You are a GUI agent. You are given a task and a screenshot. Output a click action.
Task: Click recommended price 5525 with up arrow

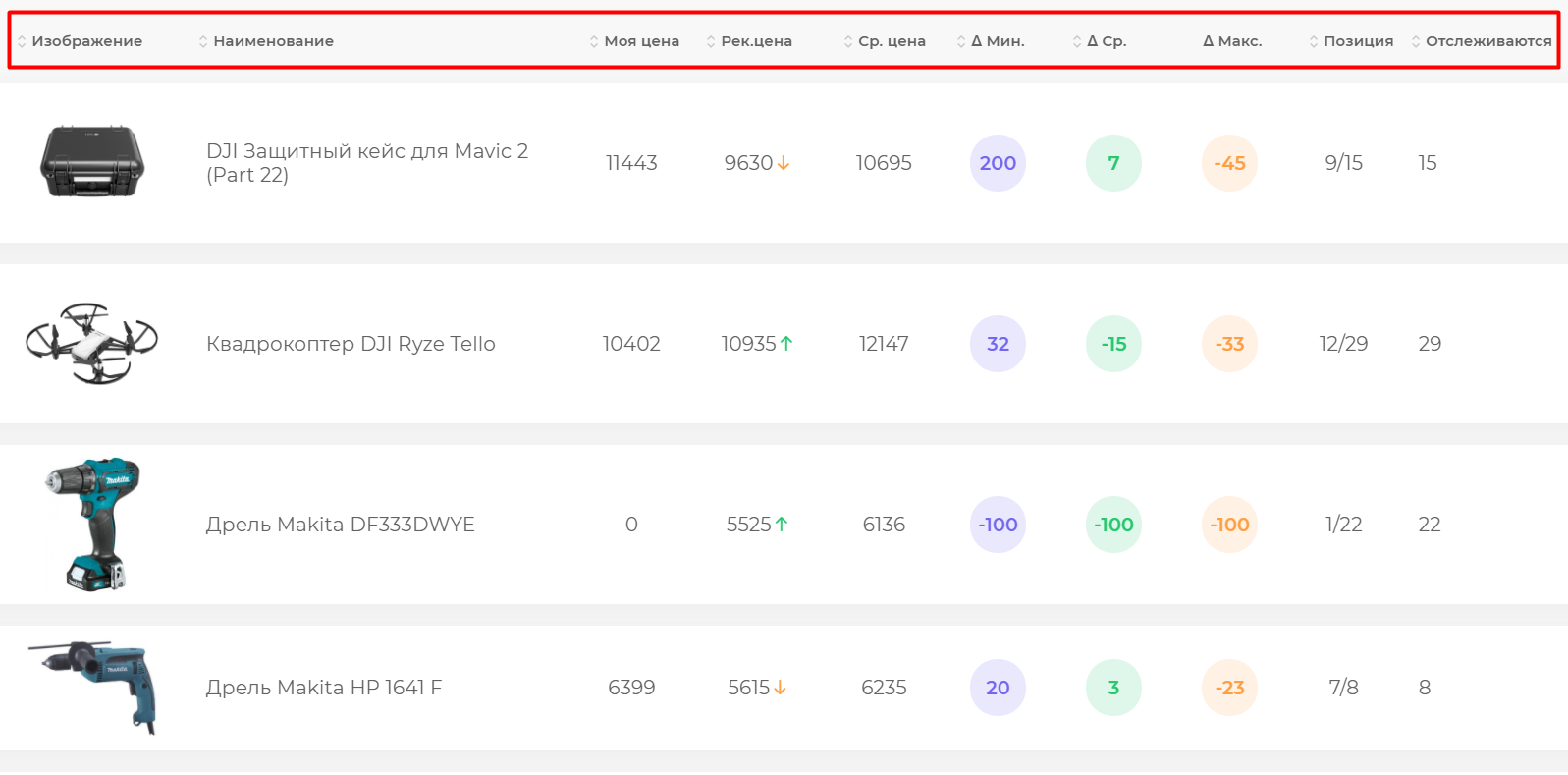pyautogui.click(x=756, y=525)
